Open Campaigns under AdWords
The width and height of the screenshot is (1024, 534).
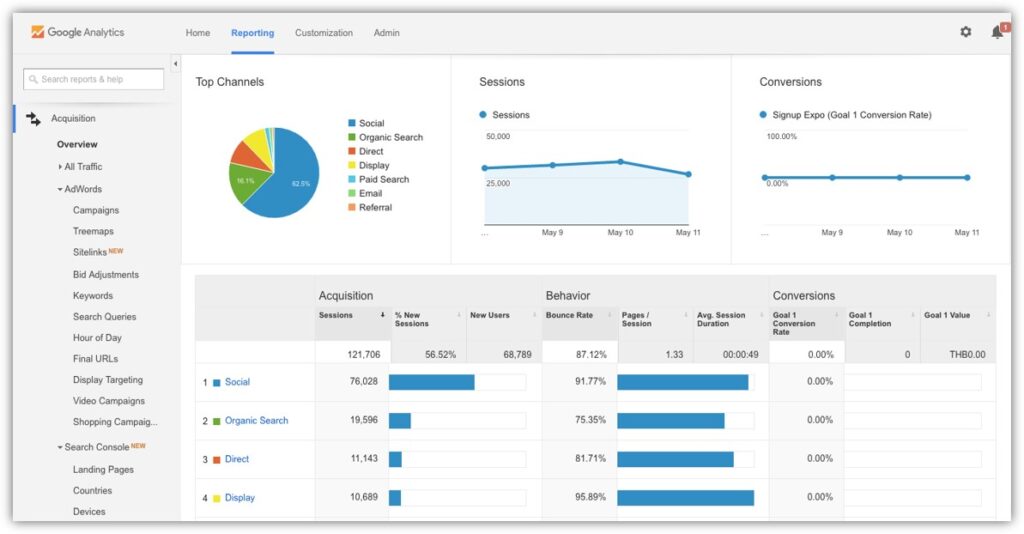pyautogui.click(x=96, y=210)
